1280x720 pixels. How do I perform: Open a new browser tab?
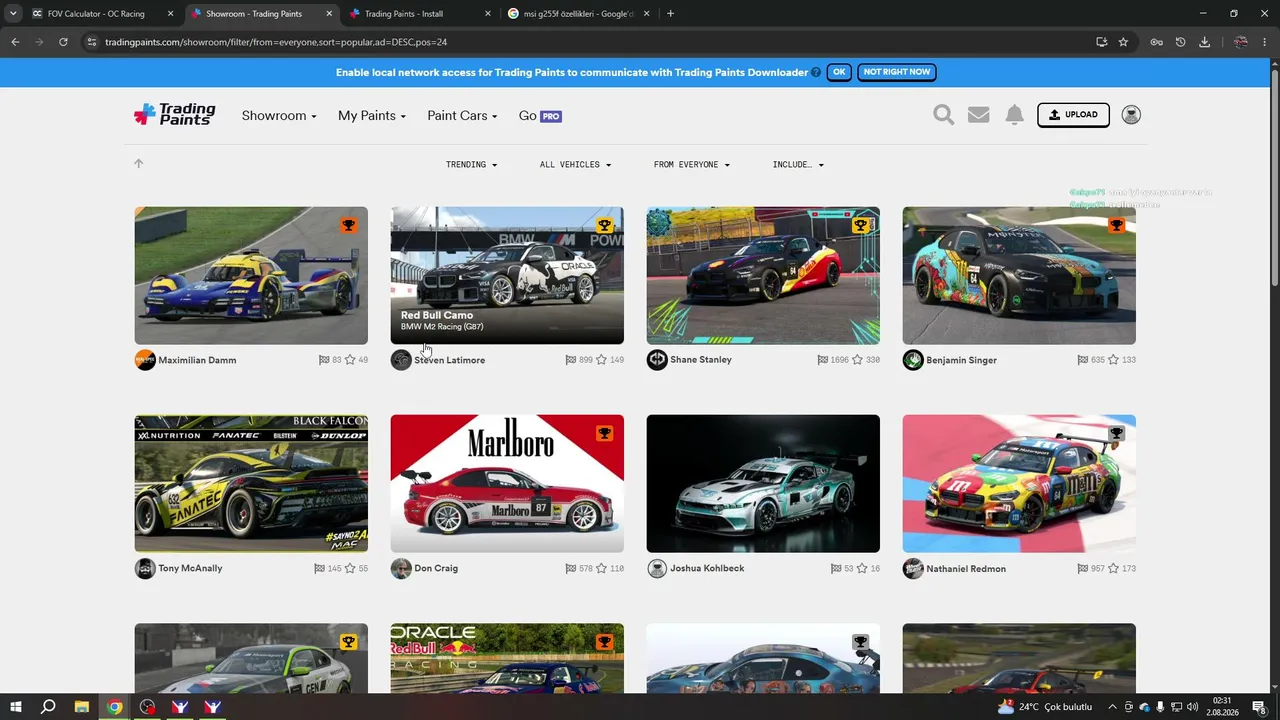[x=670, y=14]
